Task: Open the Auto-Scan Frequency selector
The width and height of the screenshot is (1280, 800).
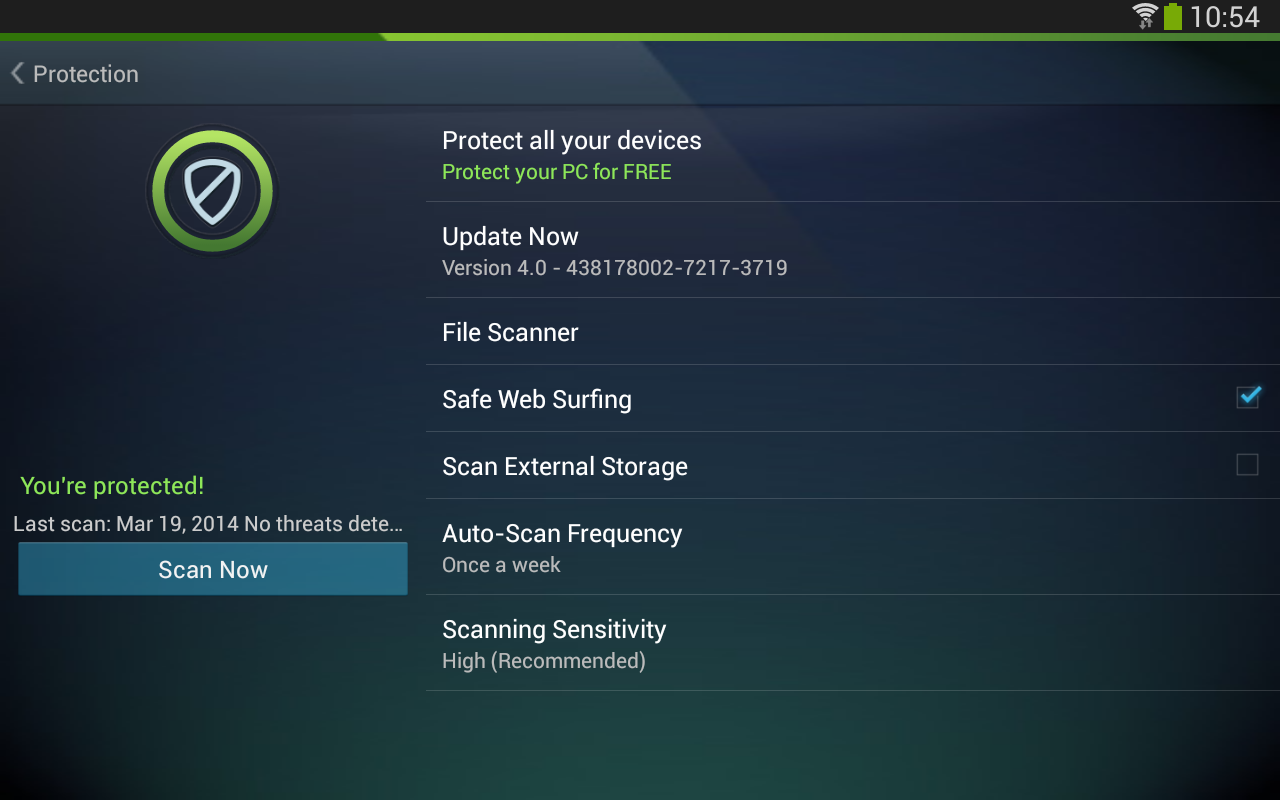Action: pos(562,547)
